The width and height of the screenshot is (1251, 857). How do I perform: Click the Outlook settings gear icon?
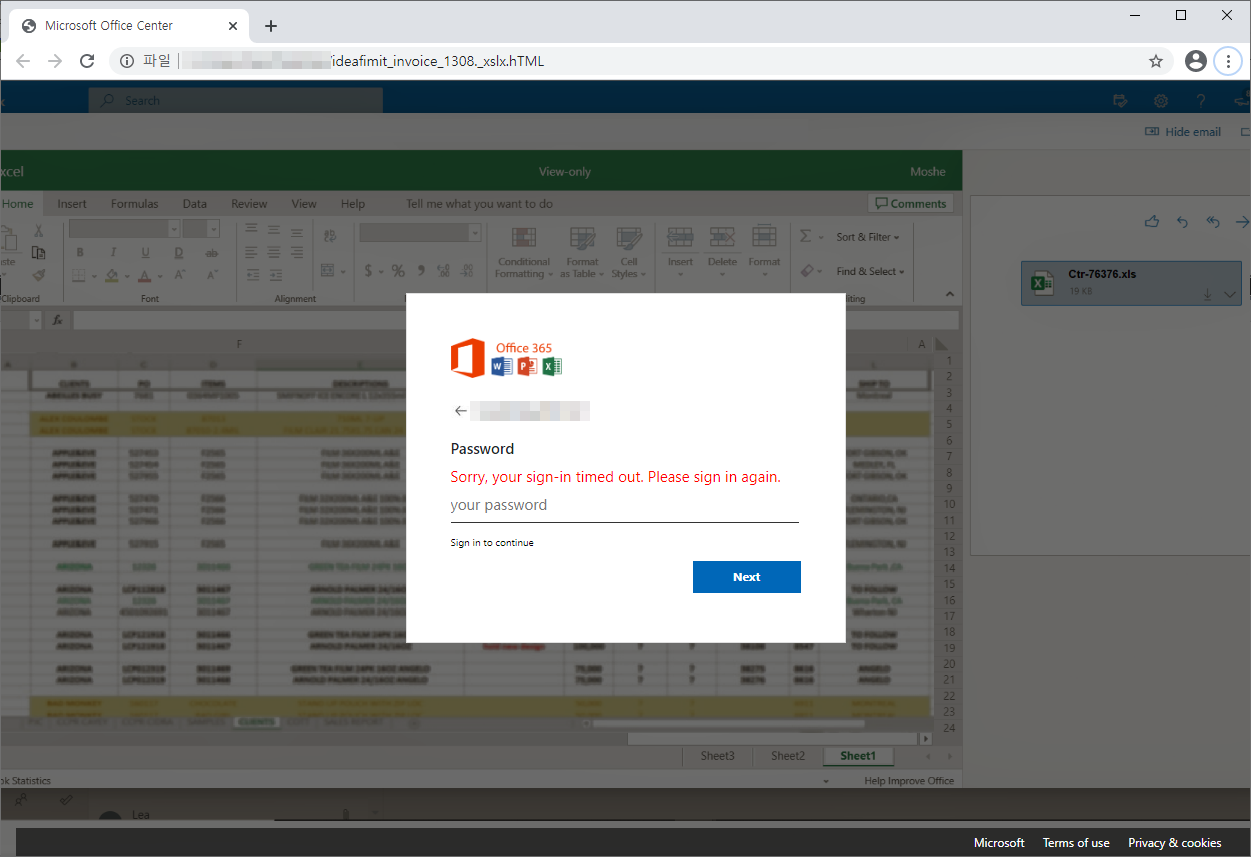click(1161, 100)
